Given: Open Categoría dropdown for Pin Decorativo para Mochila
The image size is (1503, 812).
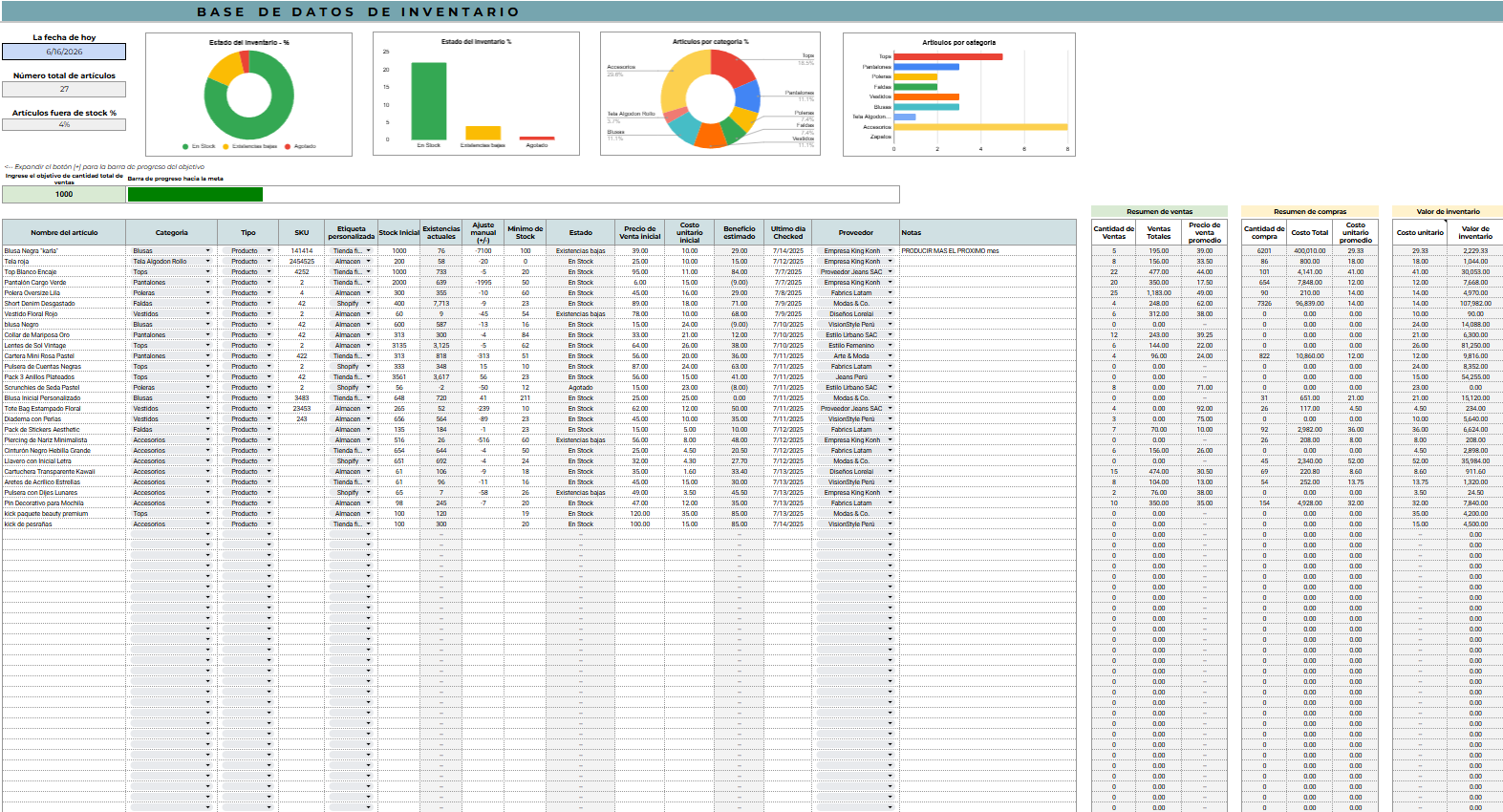Looking at the screenshot, I should 207,502.
